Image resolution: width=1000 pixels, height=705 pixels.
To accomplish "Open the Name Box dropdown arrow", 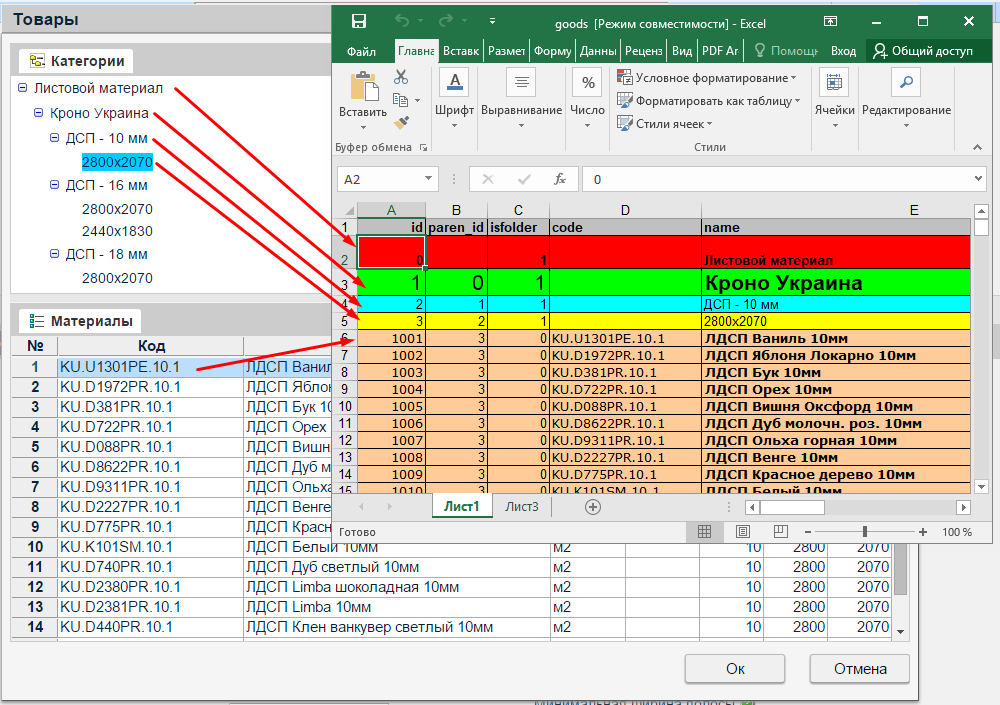I will (429, 180).
